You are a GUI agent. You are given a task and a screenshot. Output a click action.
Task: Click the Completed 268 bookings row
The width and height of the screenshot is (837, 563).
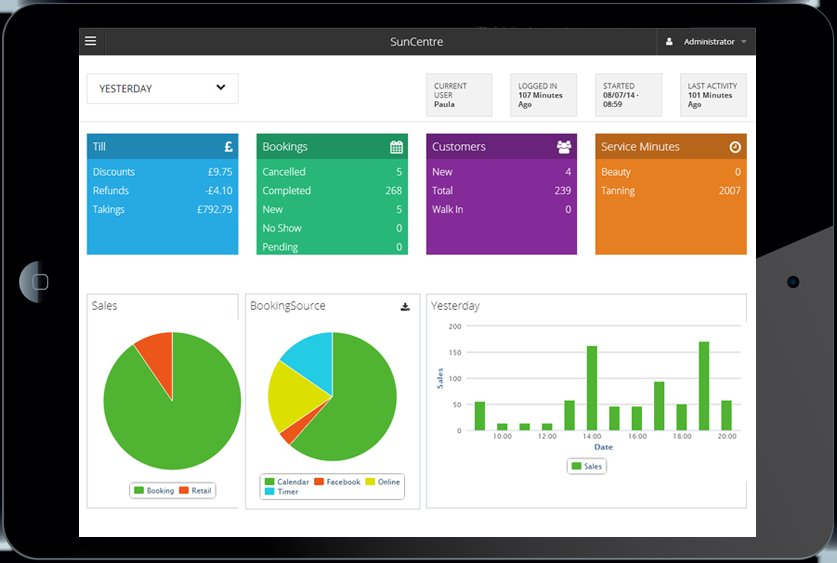[x=332, y=191]
